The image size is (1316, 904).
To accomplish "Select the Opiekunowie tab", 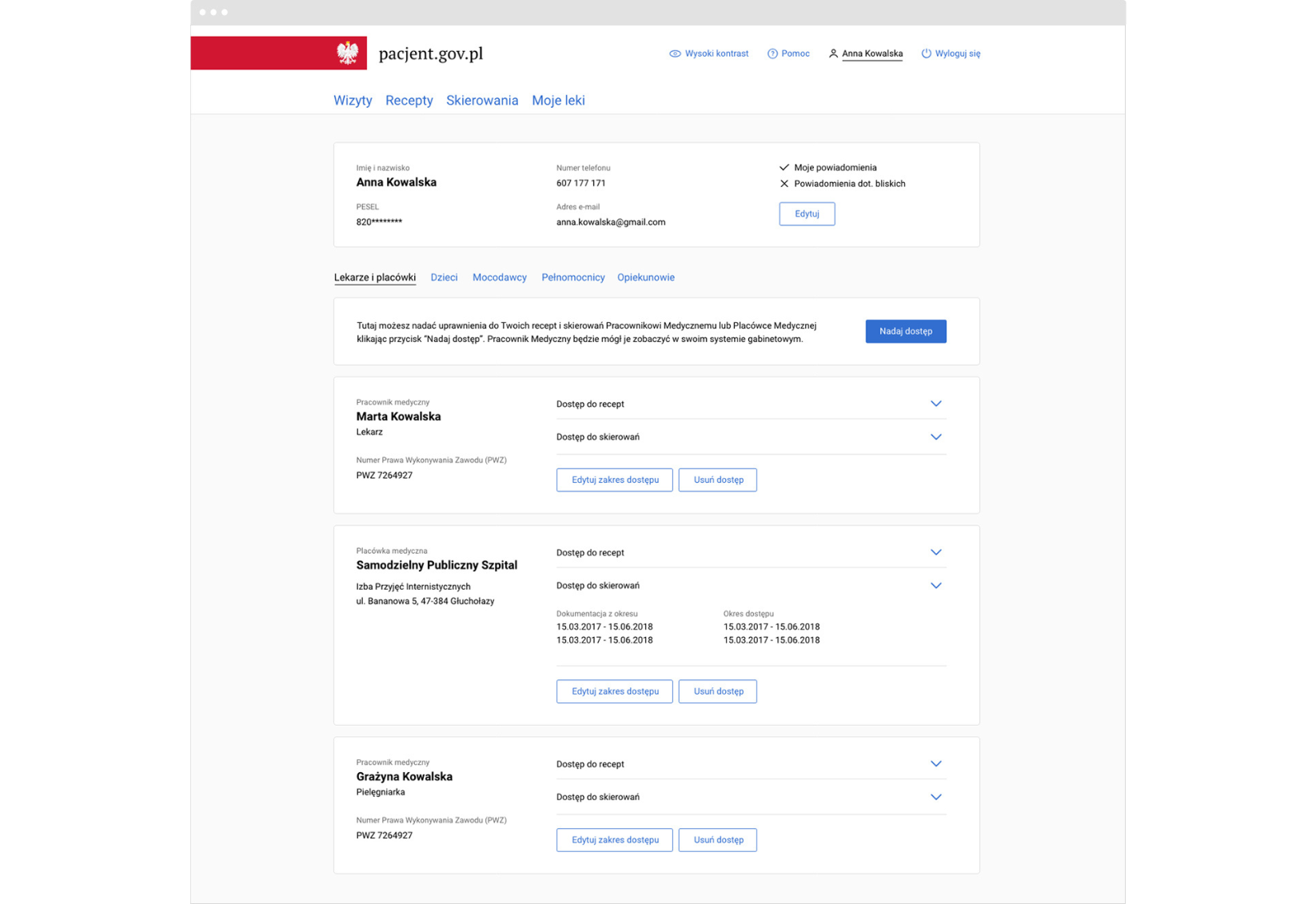I will (645, 277).
